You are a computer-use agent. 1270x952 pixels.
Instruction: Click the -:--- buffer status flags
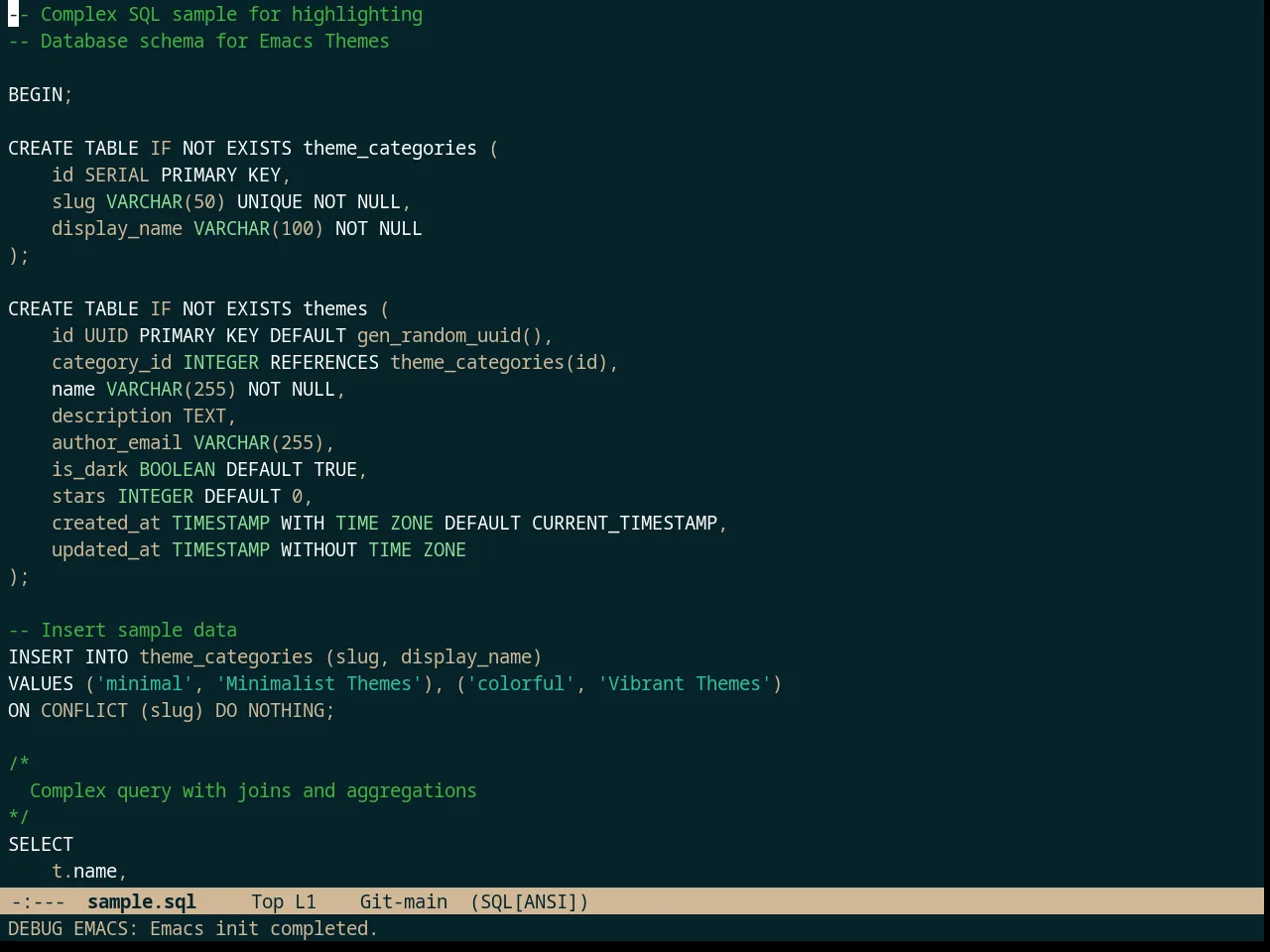39,901
